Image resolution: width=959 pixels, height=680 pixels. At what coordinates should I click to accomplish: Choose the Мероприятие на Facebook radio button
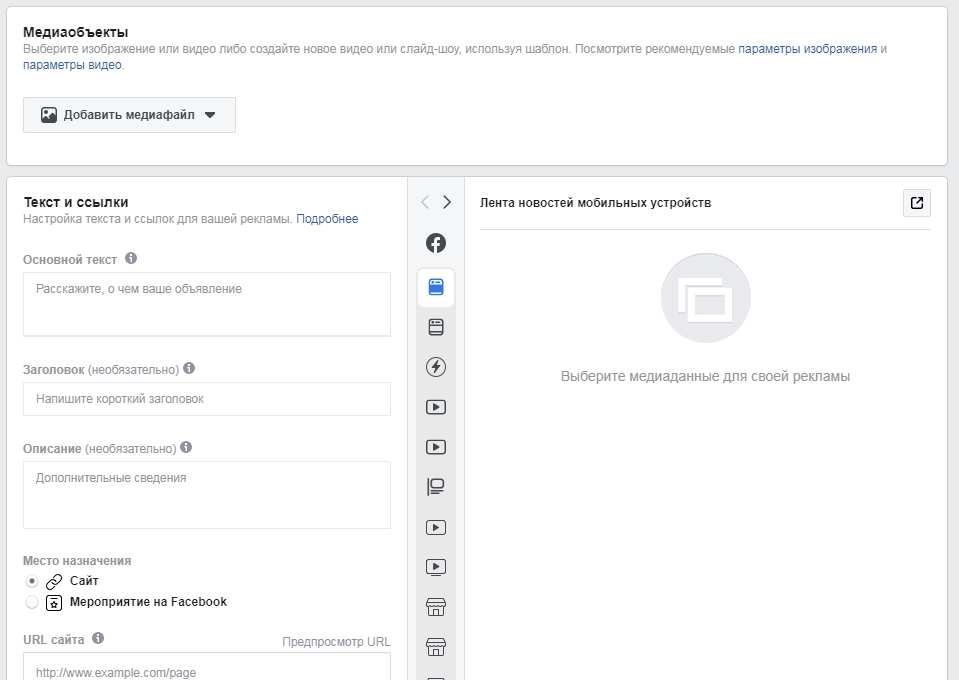click(32, 602)
